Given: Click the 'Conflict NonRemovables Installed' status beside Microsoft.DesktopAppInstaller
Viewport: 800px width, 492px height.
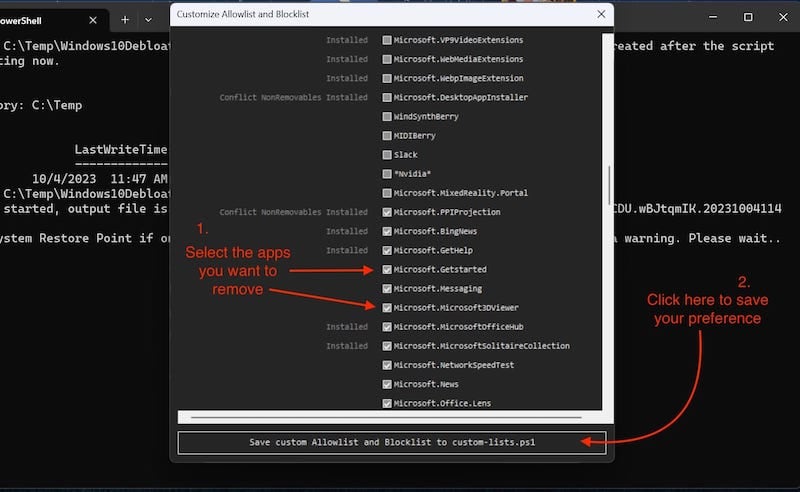Looking at the screenshot, I should pos(293,97).
